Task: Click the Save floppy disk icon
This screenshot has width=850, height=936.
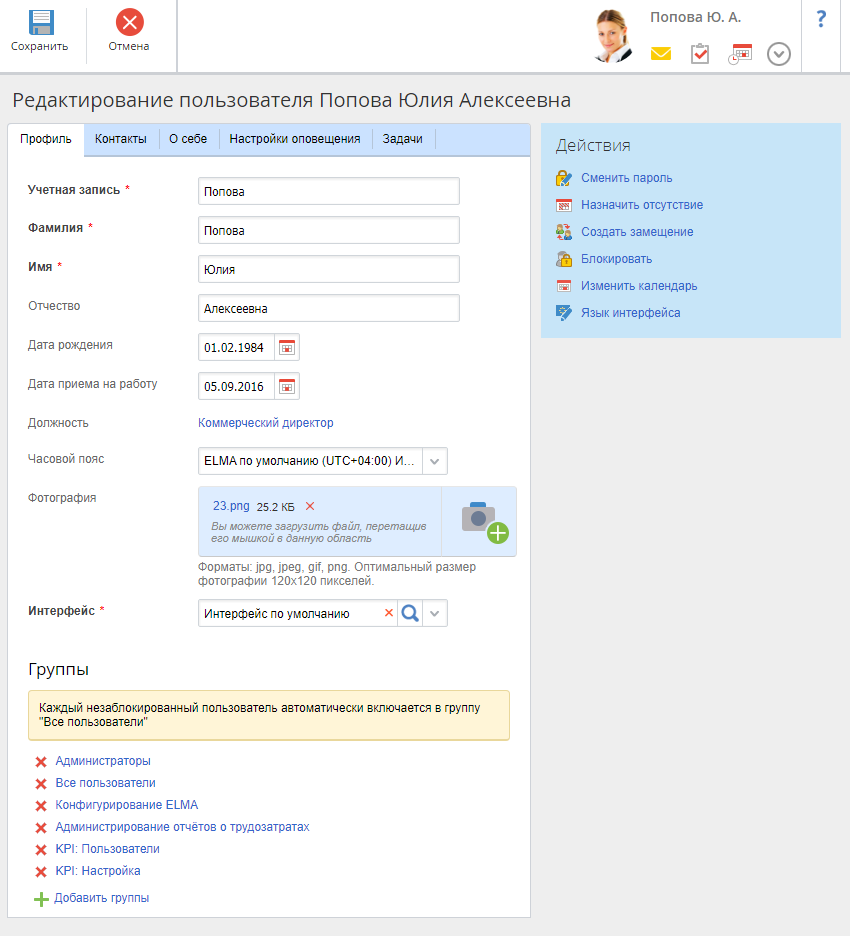Action: click(x=40, y=23)
